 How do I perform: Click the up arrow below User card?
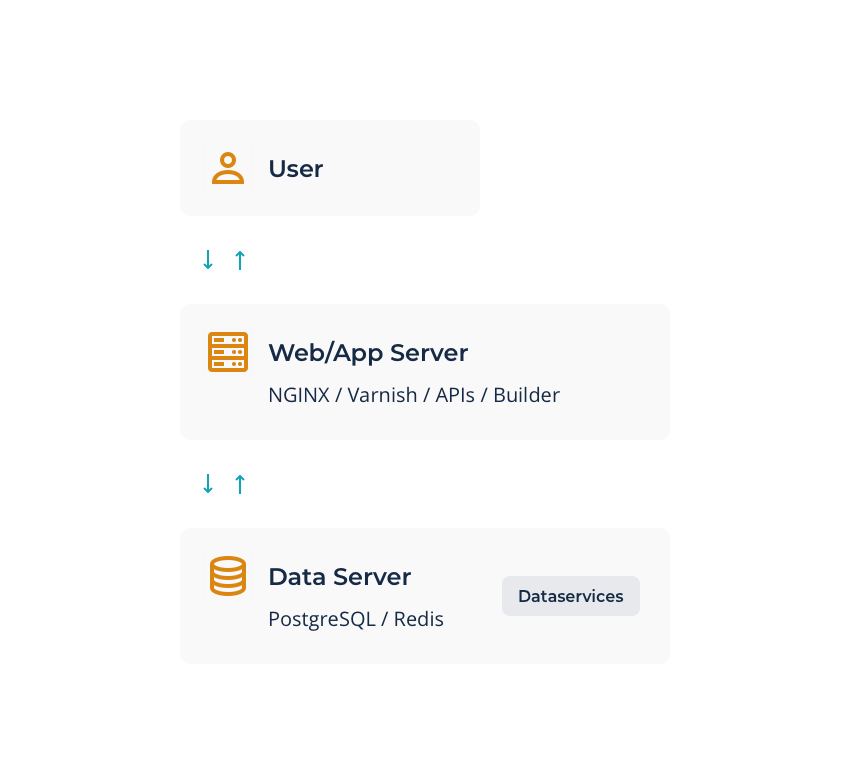pyautogui.click(x=240, y=260)
